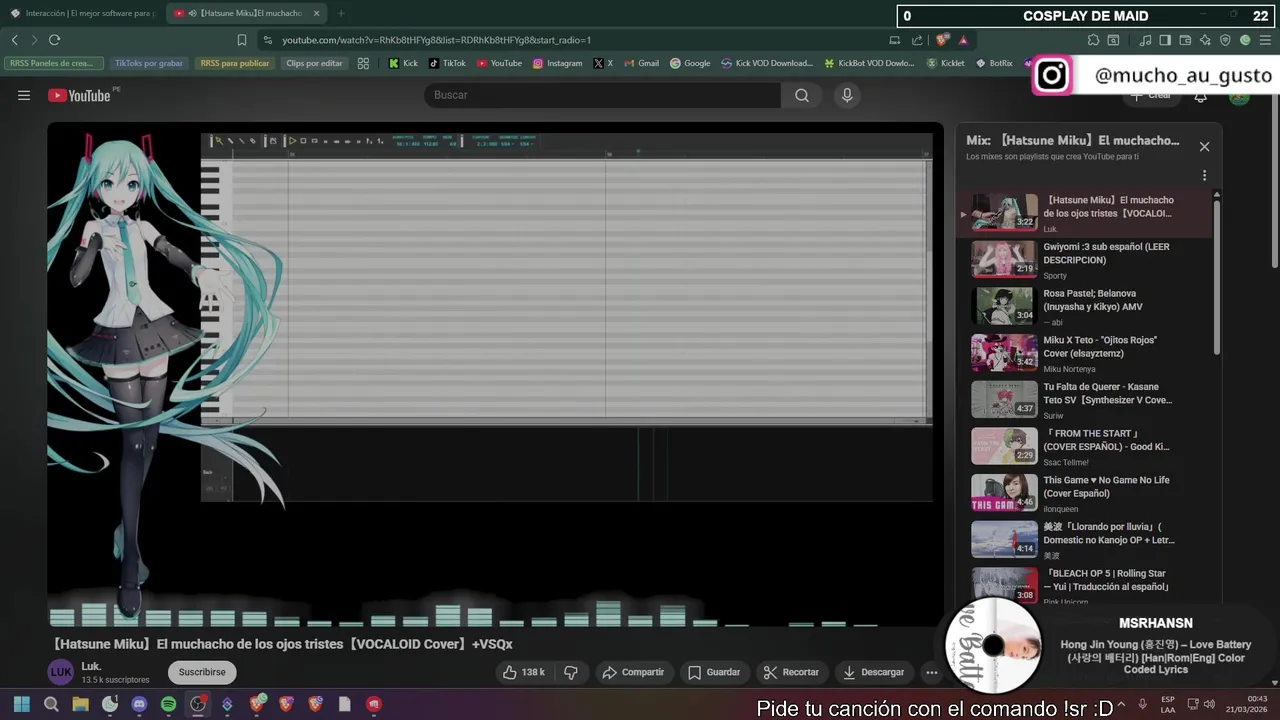Screen dimensions: 1280x720
Task: Open the KickBot VOD Download bookmark
Action: coord(869,63)
